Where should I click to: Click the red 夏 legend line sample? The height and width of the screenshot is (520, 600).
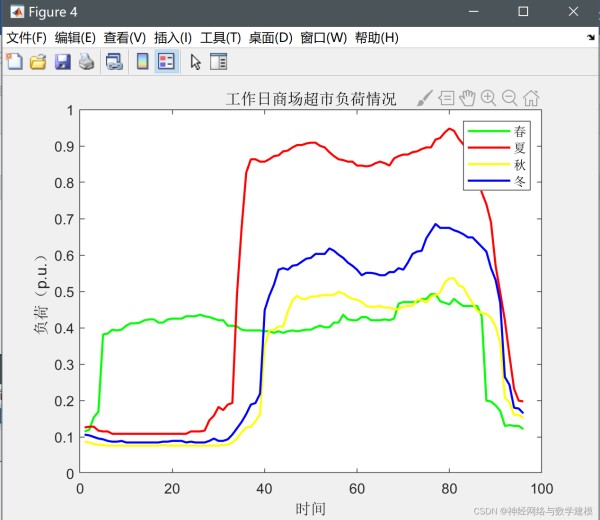489,148
